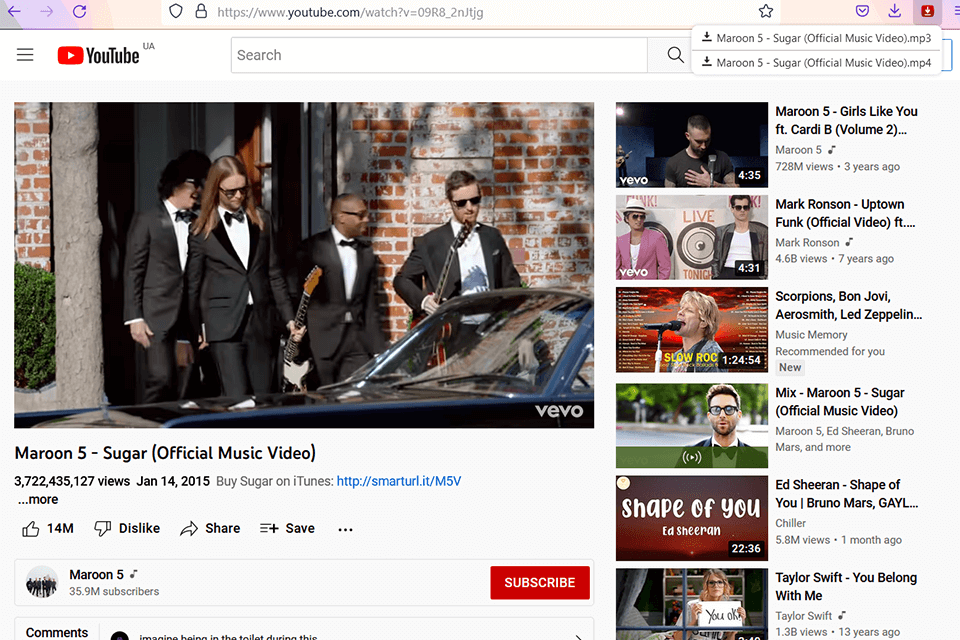Open the Mark Ronson channel name
This screenshot has width=960, height=640.
(x=807, y=243)
